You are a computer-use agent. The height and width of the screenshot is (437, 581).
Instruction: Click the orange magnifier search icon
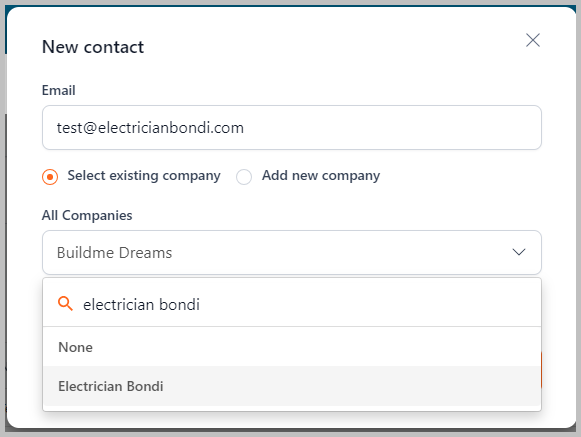65,304
